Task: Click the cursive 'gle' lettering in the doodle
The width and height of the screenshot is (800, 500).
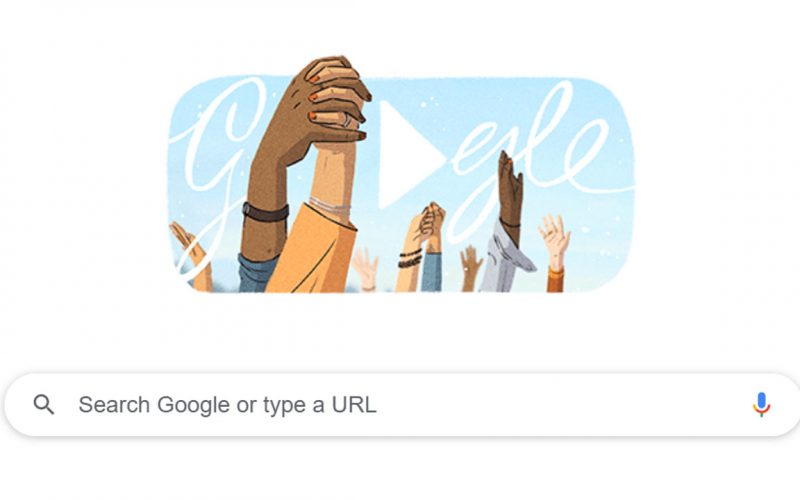Action: click(x=536, y=158)
